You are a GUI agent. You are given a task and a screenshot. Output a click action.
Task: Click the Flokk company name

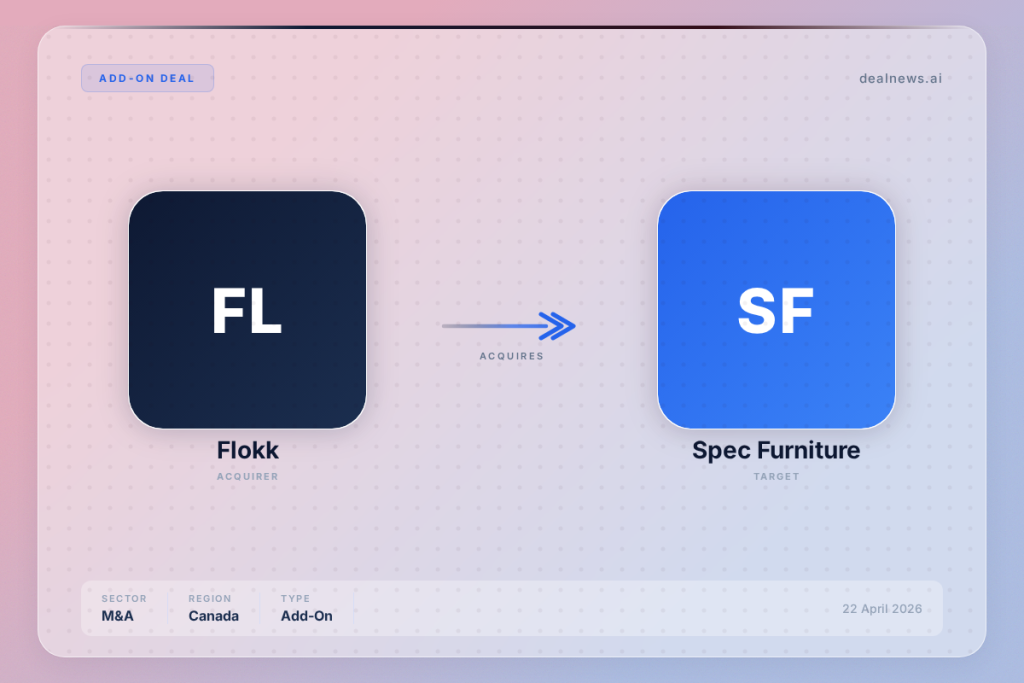[x=247, y=451]
